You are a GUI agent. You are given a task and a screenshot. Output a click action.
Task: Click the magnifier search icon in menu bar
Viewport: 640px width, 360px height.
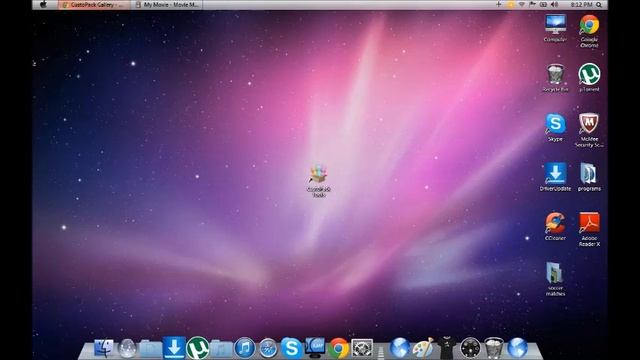click(599, 5)
